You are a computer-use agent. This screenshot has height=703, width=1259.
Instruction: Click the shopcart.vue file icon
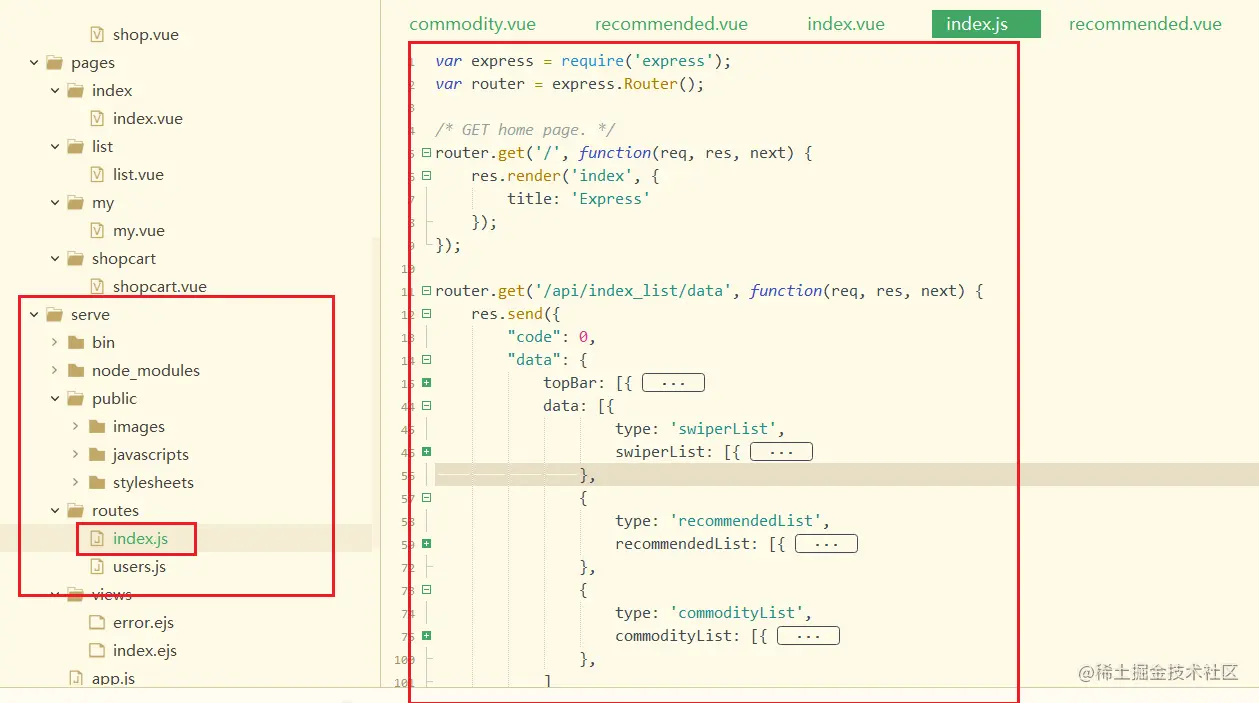(97, 286)
